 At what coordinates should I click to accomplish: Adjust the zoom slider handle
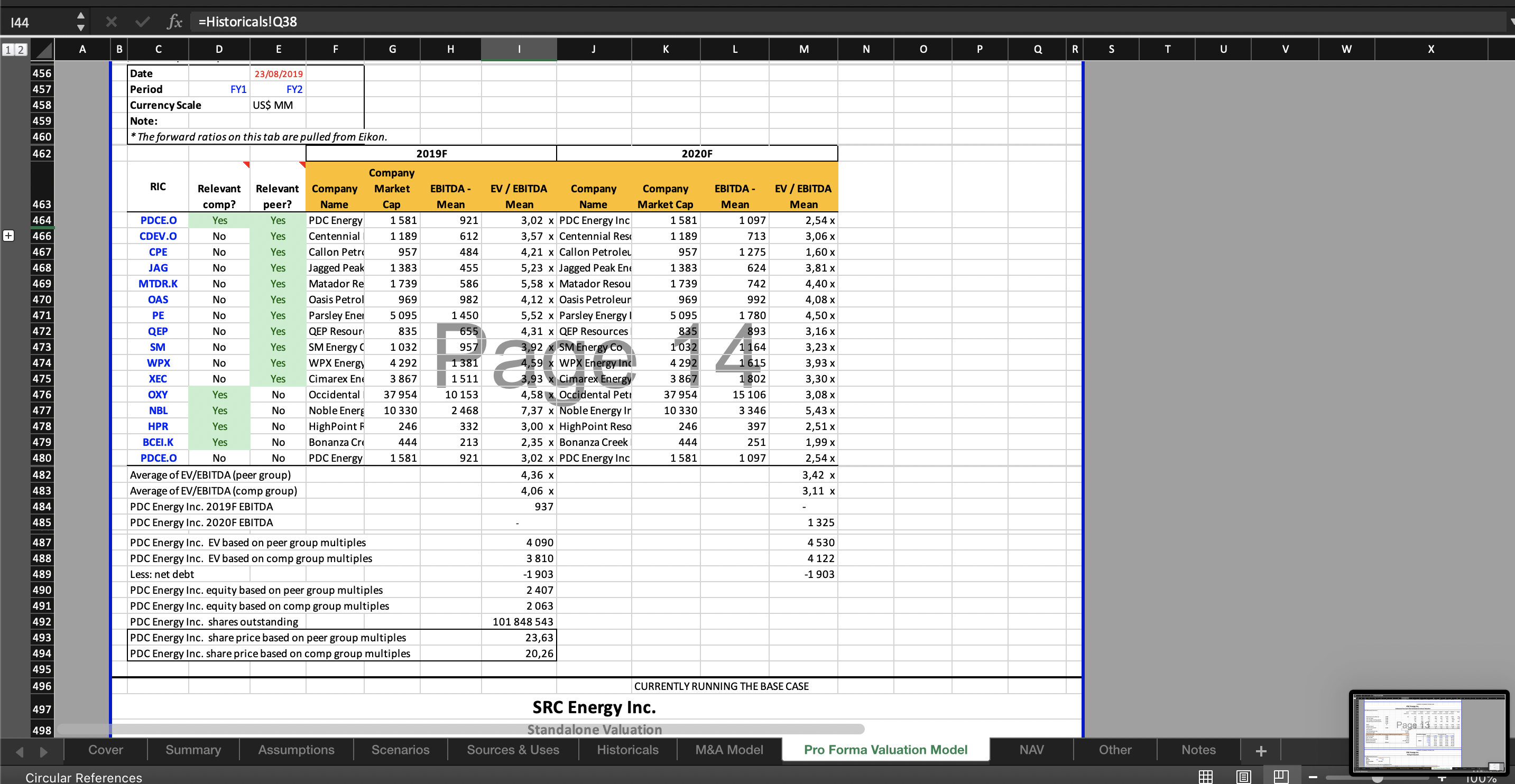(1378, 778)
